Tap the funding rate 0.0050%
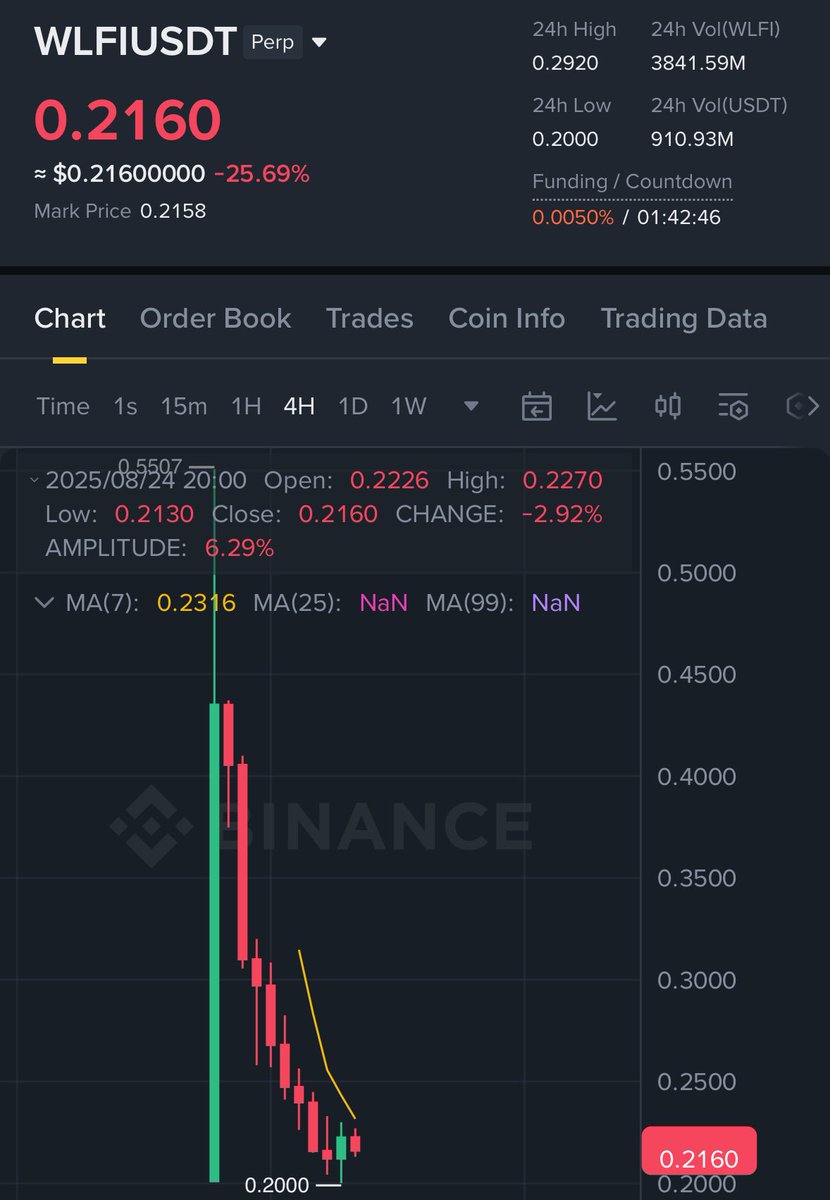 (573, 217)
